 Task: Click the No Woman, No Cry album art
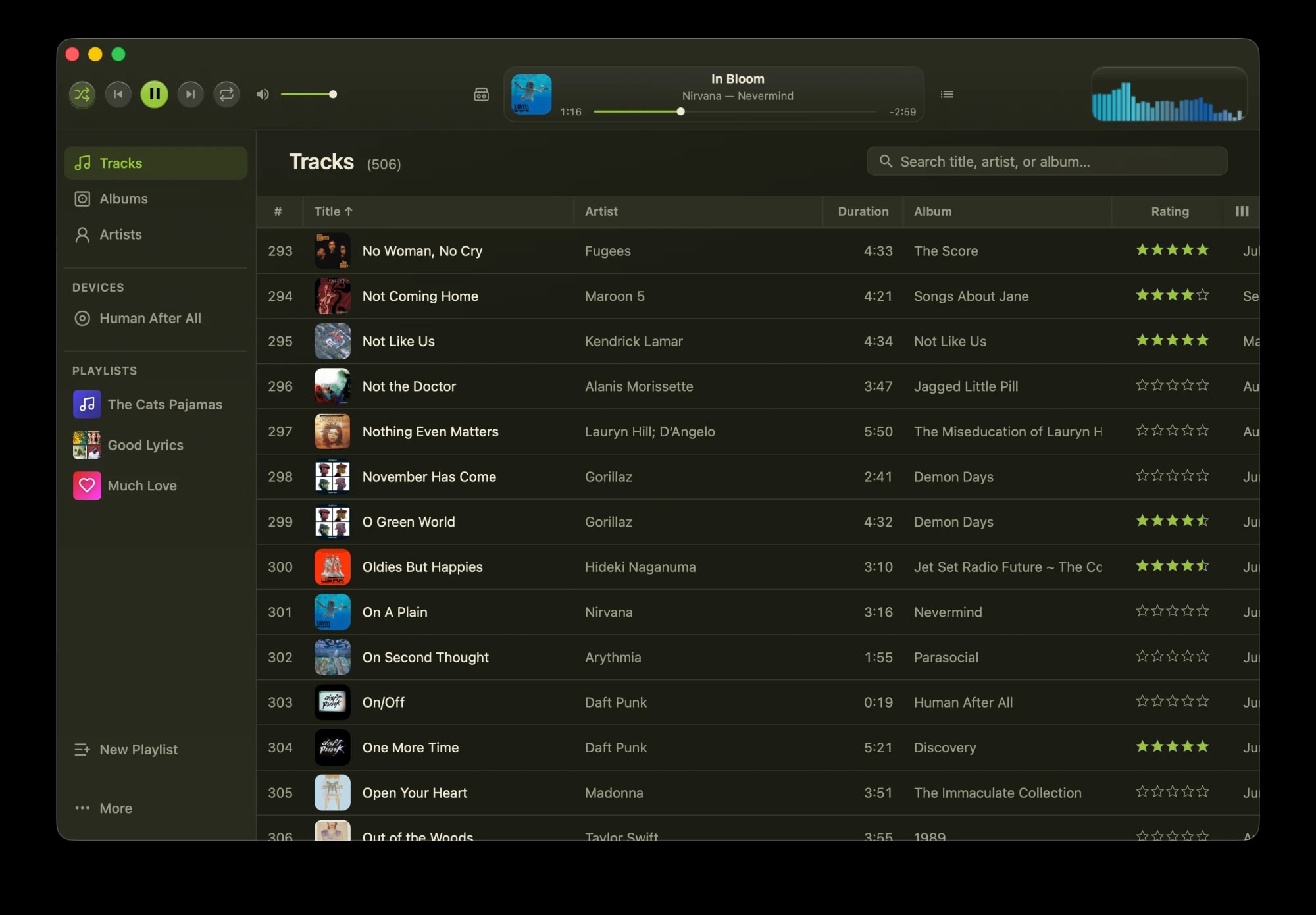(332, 251)
